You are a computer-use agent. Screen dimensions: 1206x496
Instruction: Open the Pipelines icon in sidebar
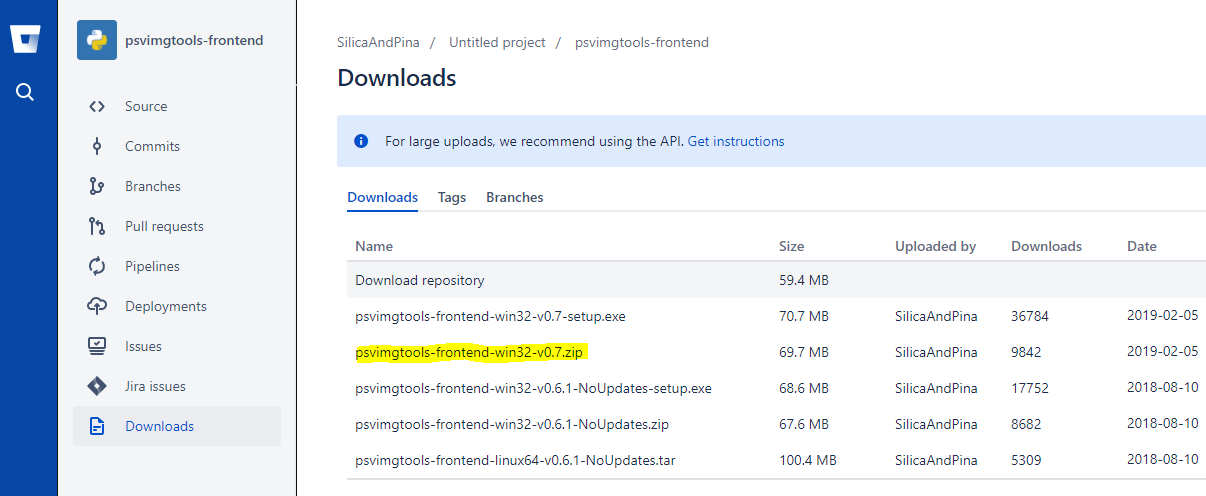tap(97, 266)
